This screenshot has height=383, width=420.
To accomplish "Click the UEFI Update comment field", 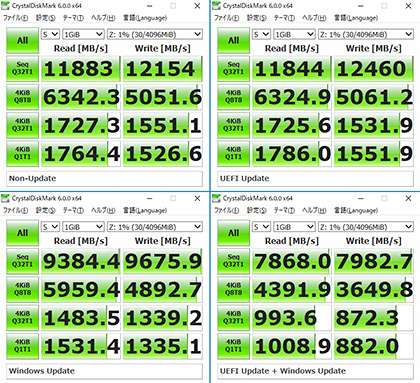I will point(315,179).
